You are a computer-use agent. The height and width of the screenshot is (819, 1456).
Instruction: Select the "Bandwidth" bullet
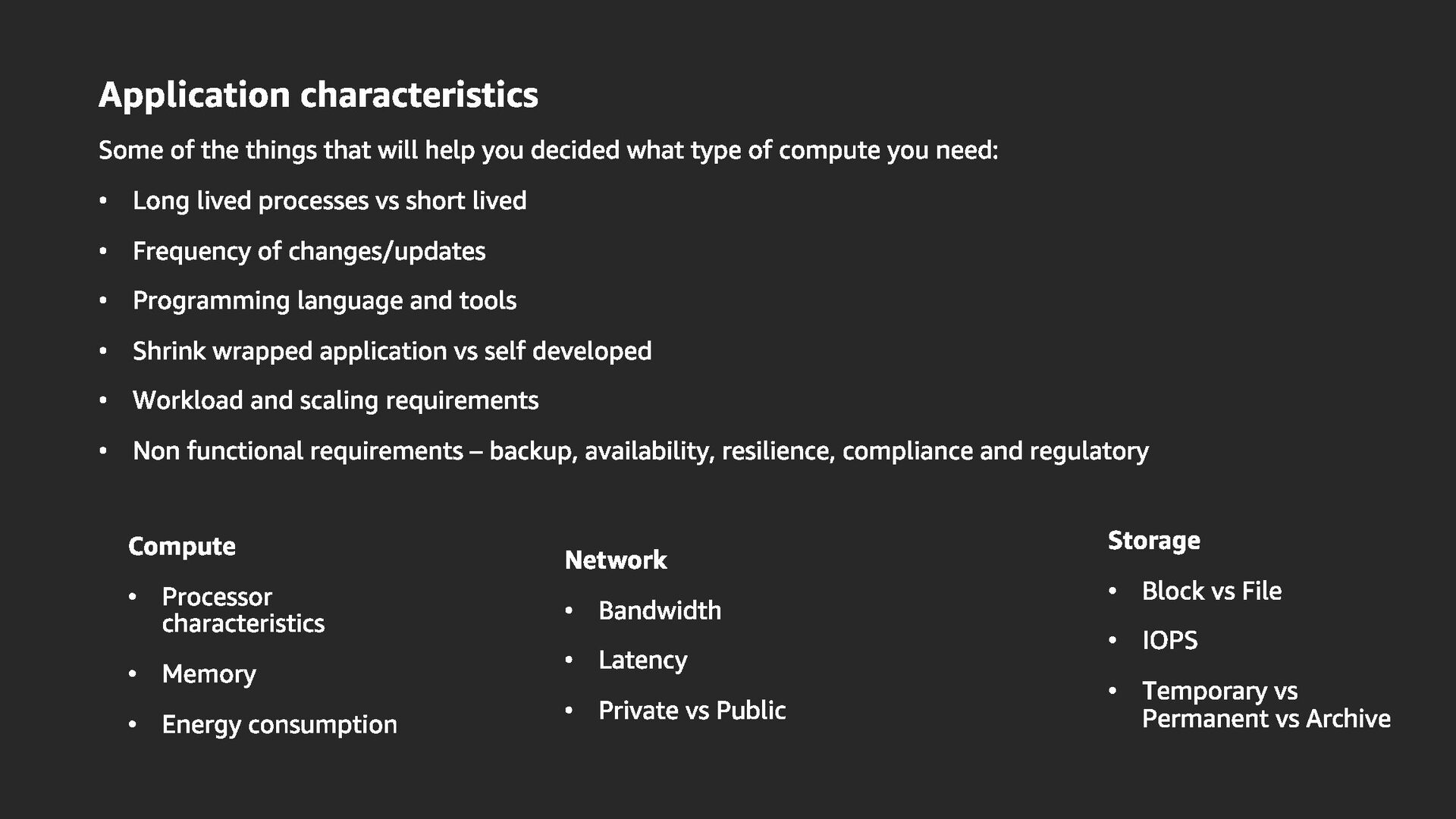[660, 610]
